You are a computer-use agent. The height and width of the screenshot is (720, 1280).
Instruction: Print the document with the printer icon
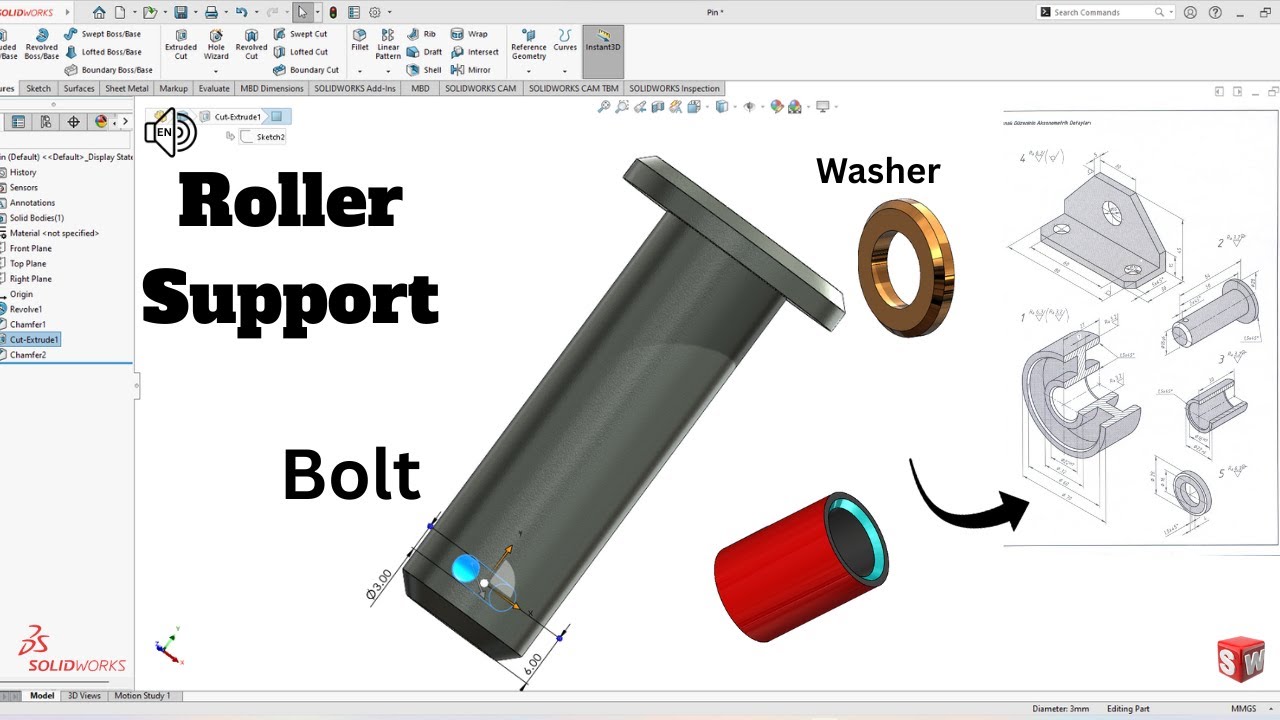(x=210, y=13)
